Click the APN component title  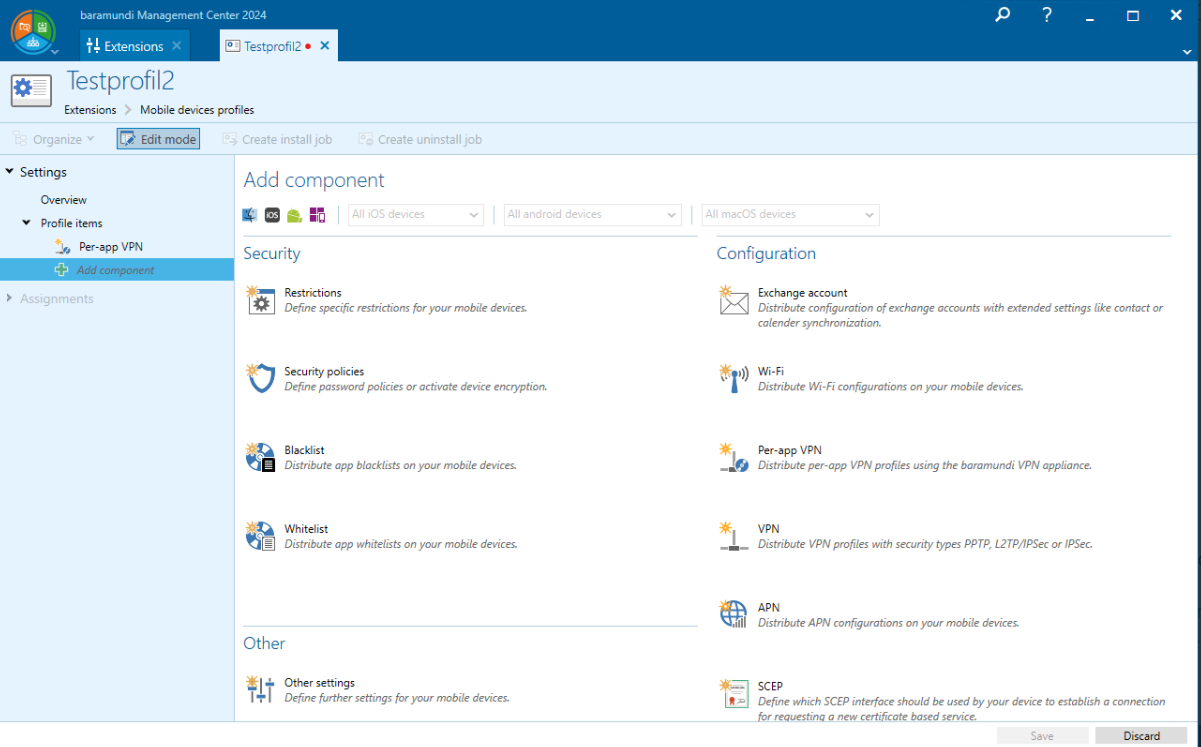pyautogui.click(x=769, y=607)
